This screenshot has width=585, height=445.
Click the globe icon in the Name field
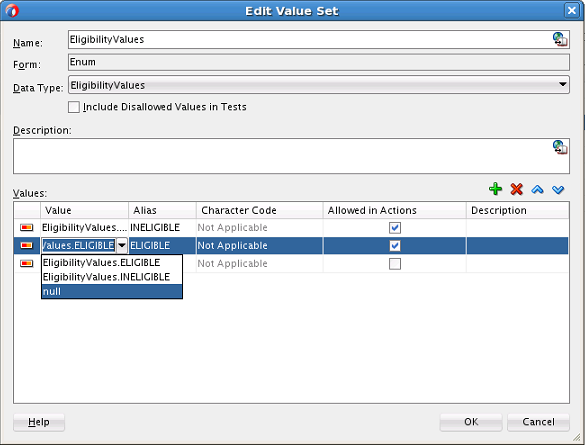tap(560, 39)
